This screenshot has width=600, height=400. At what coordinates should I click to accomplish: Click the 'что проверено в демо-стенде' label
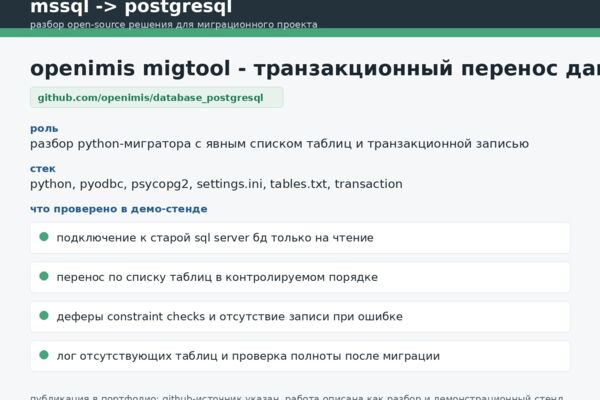pyautogui.click(x=119, y=209)
